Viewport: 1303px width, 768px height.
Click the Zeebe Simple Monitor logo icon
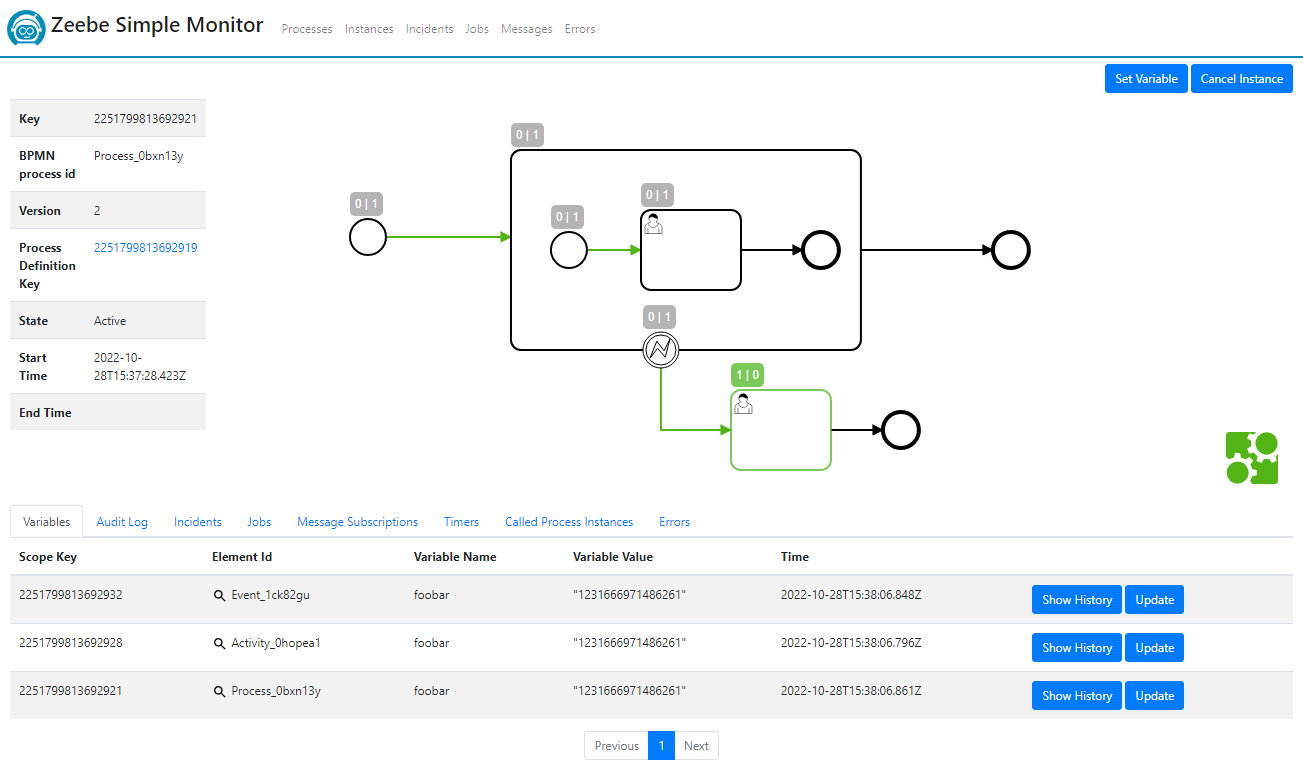(x=25, y=28)
